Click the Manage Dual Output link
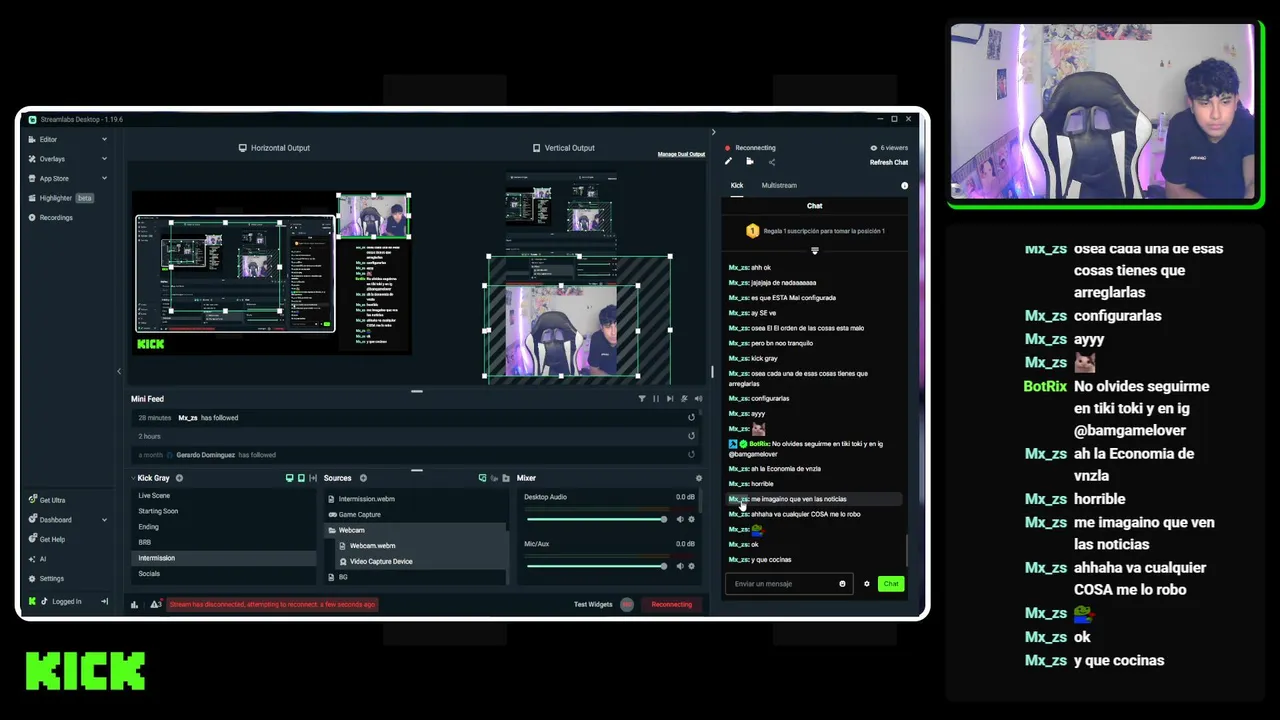Screen dimensions: 1280x720 (x=681, y=154)
